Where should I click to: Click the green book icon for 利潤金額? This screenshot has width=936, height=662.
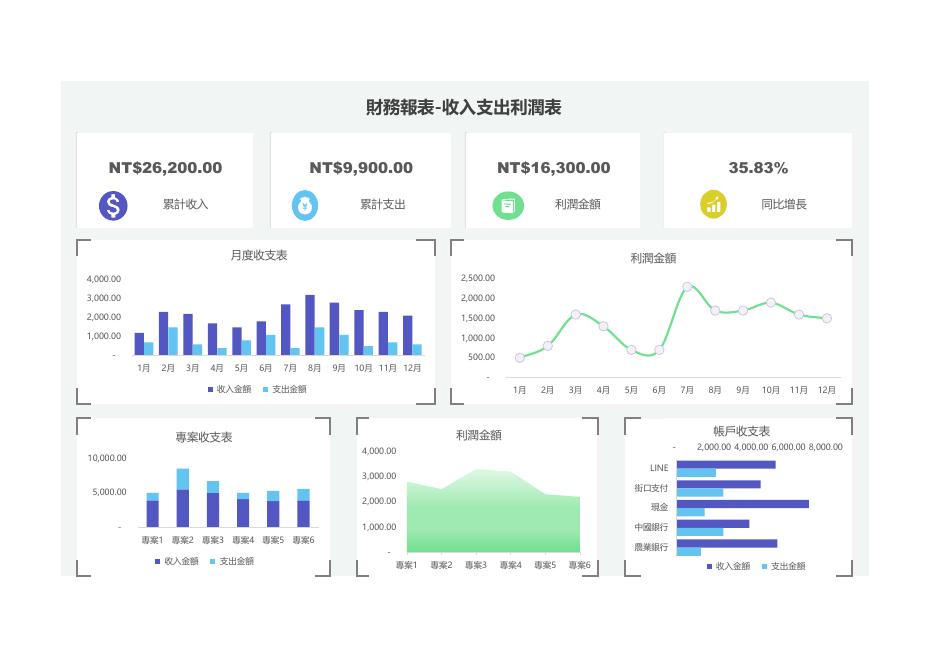coord(508,205)
